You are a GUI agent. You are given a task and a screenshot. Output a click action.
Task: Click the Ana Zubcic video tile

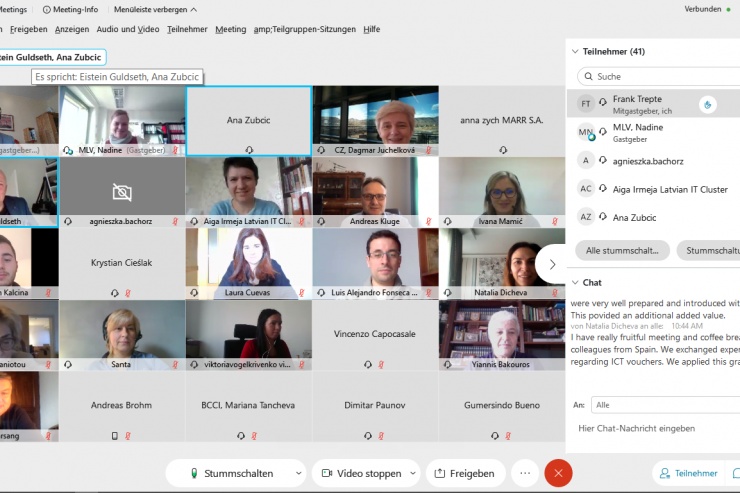click(x=249, y=121)
